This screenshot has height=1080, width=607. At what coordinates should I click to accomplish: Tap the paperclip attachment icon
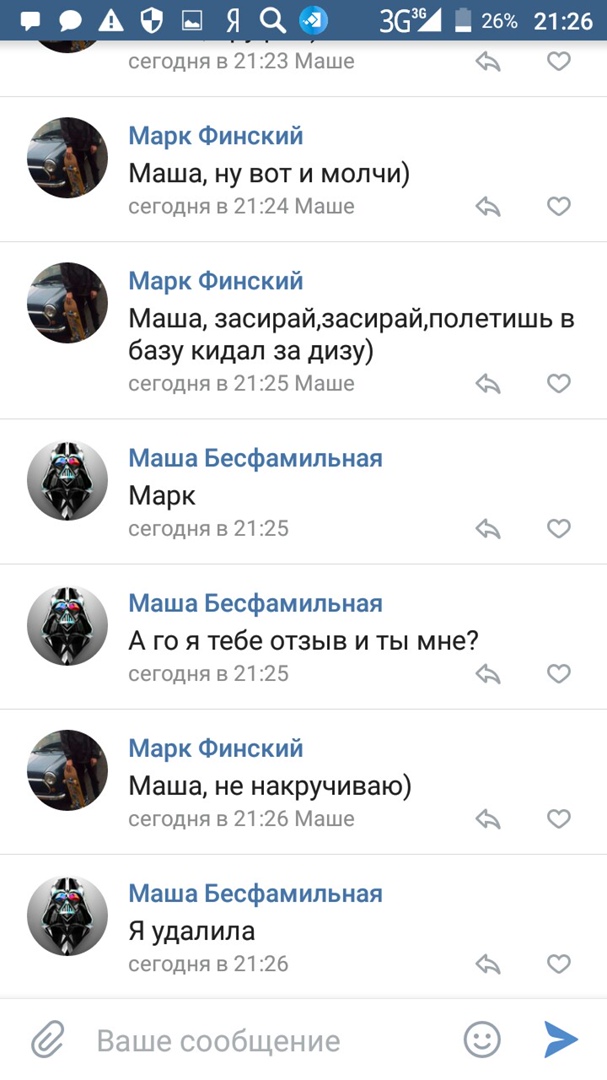tap(47, 1040)
